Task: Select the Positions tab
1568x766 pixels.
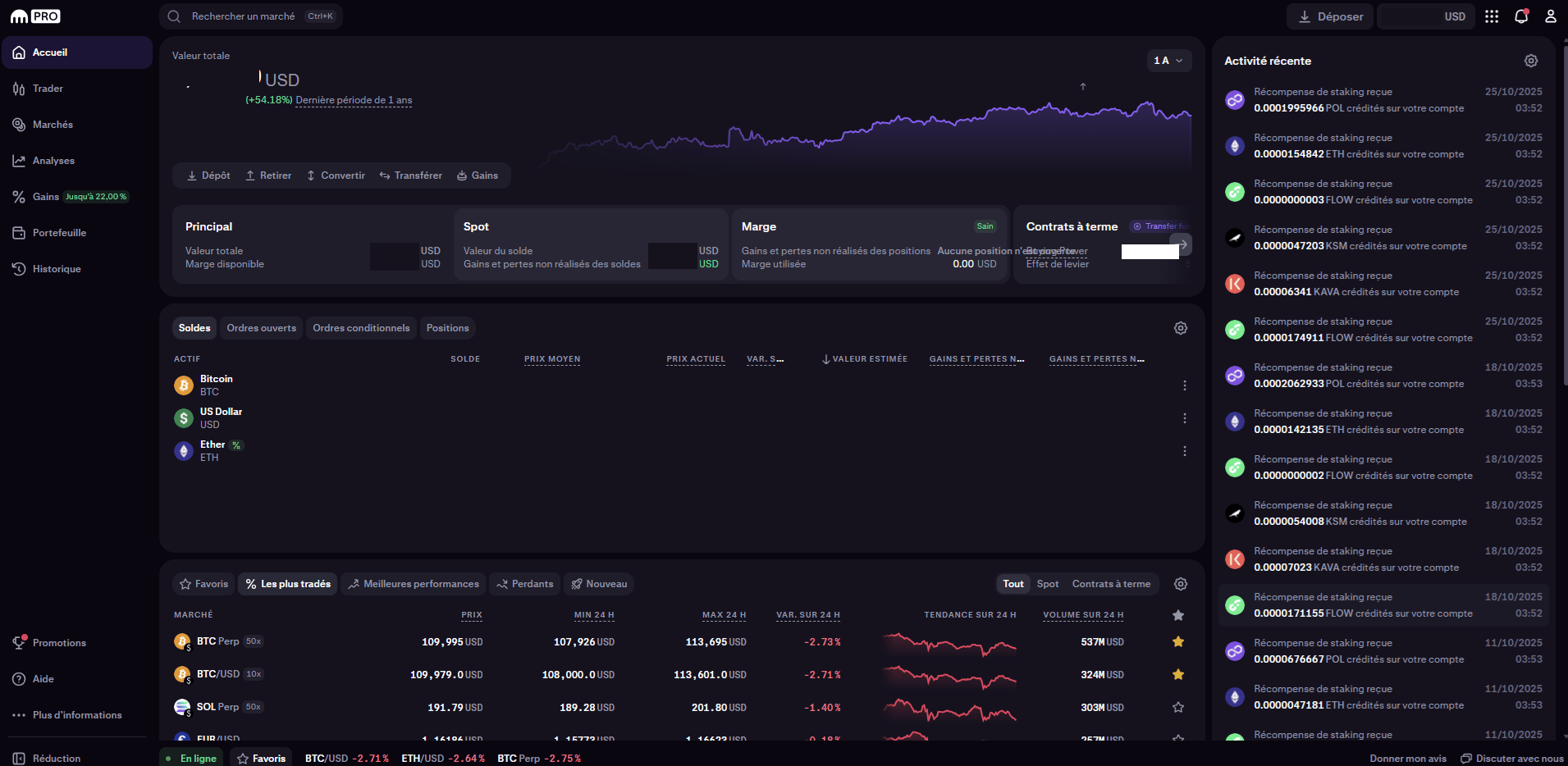Action: (447, 327)
